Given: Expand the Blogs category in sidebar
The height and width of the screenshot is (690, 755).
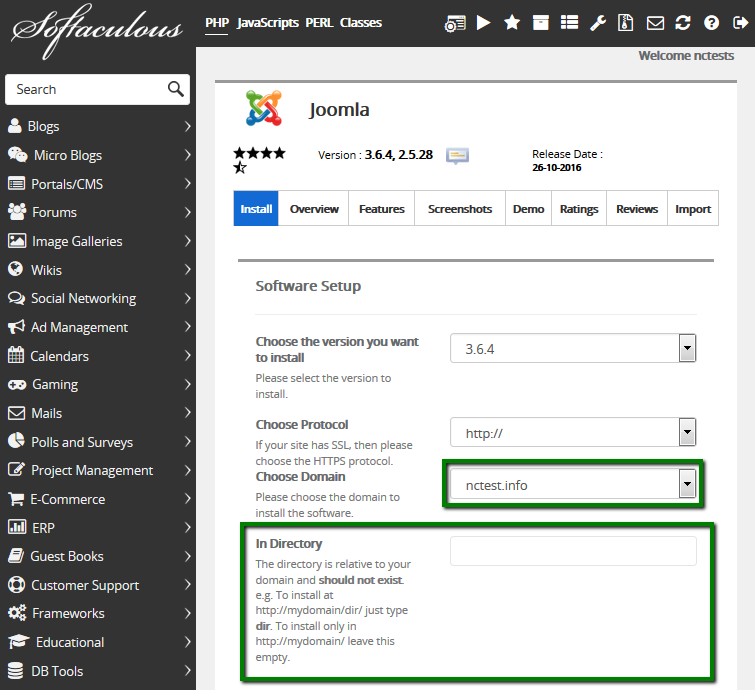Looking at the screenshot, I should (x=99, y=126).
